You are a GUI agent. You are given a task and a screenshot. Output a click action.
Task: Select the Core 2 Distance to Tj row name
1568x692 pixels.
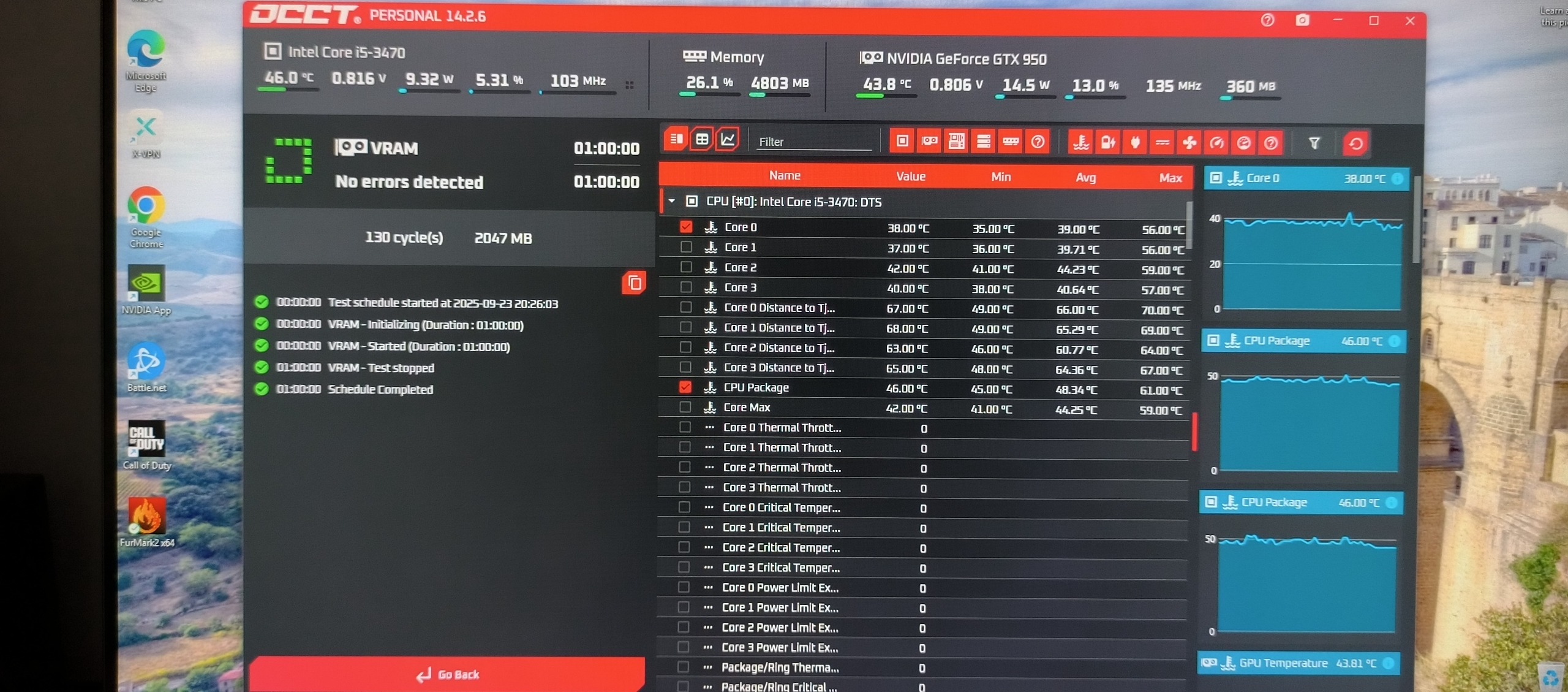pos(779,348)
